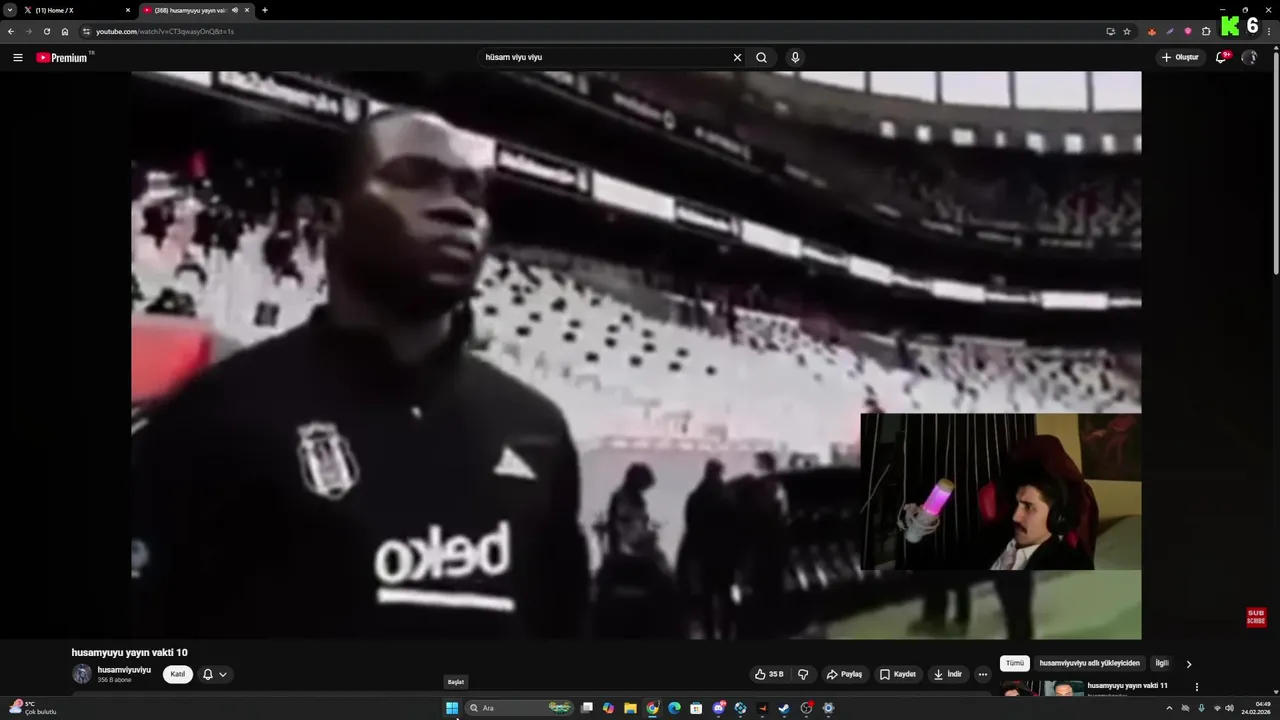Screen dimensions: 1280x720
Task: Open Windows Start button
Action: click(452, 708)
